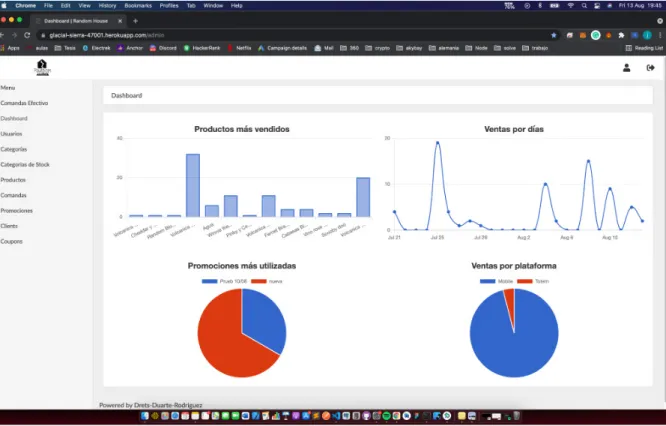Click the logout icon in the header

click(x=650, y=68)
